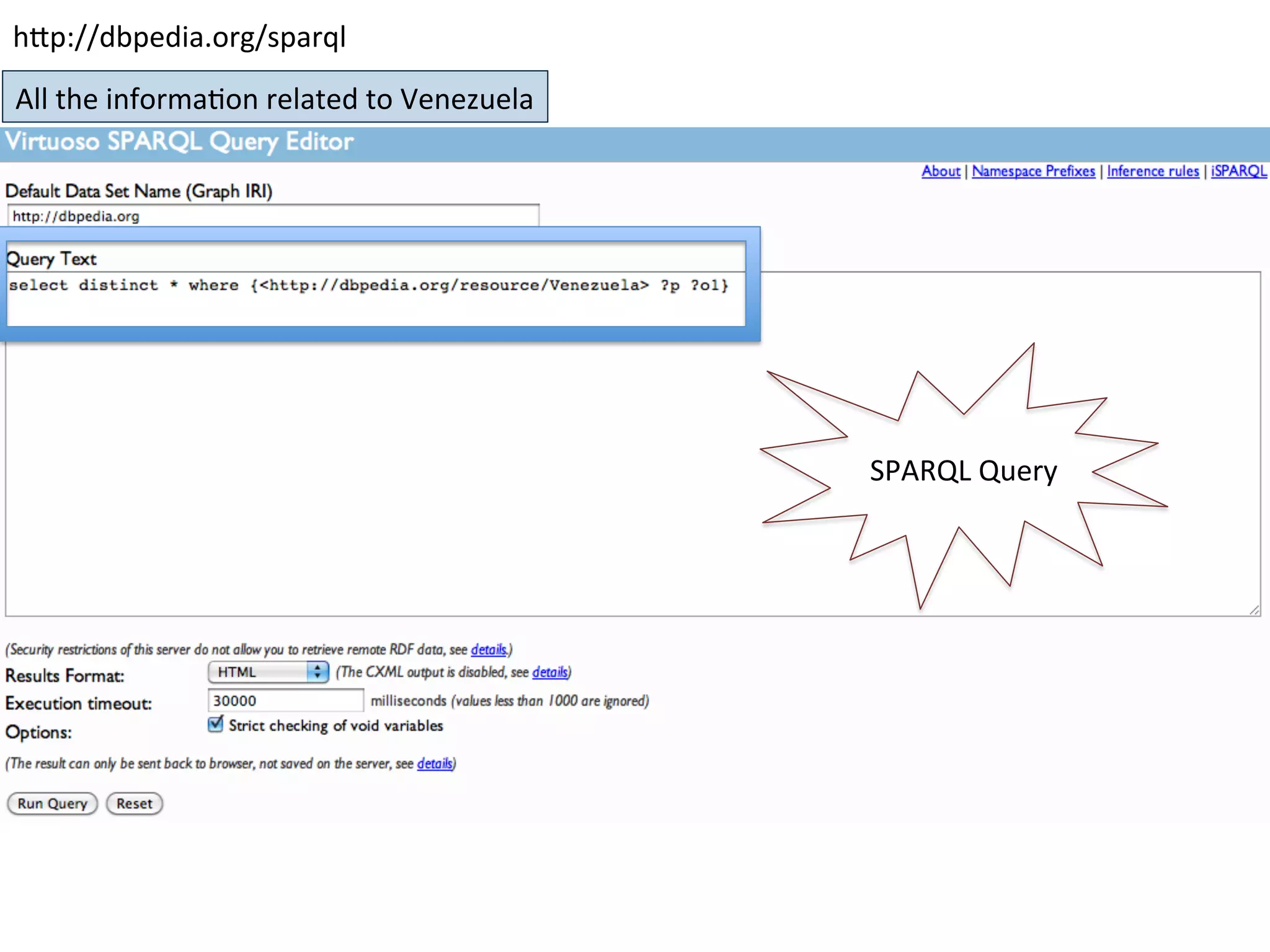Open the Results Format HTML dropdown

[268, 672]
